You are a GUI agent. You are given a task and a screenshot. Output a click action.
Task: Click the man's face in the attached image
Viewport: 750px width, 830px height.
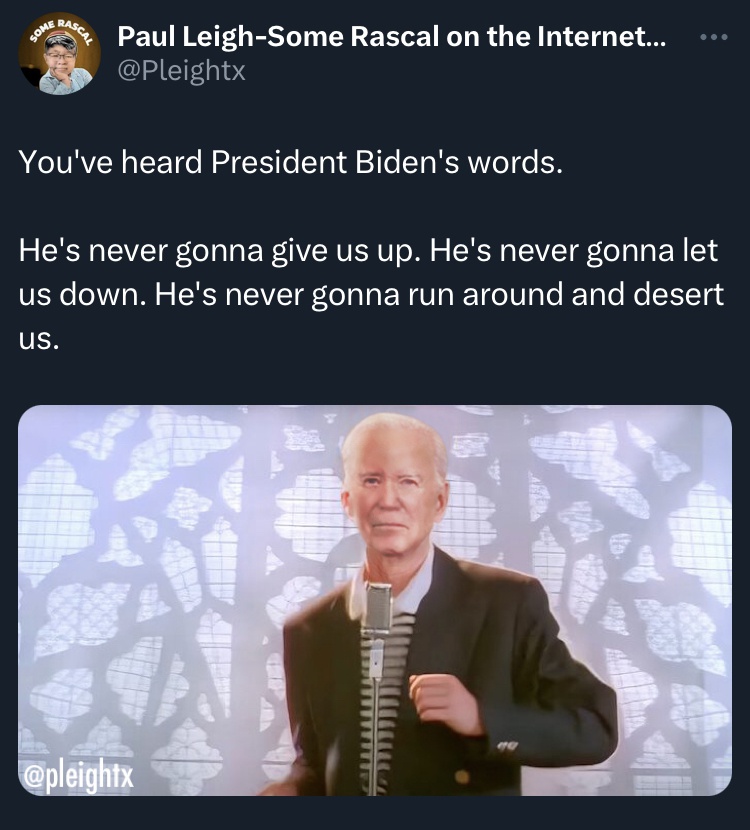pyautogui.click(x=393, y=498)
